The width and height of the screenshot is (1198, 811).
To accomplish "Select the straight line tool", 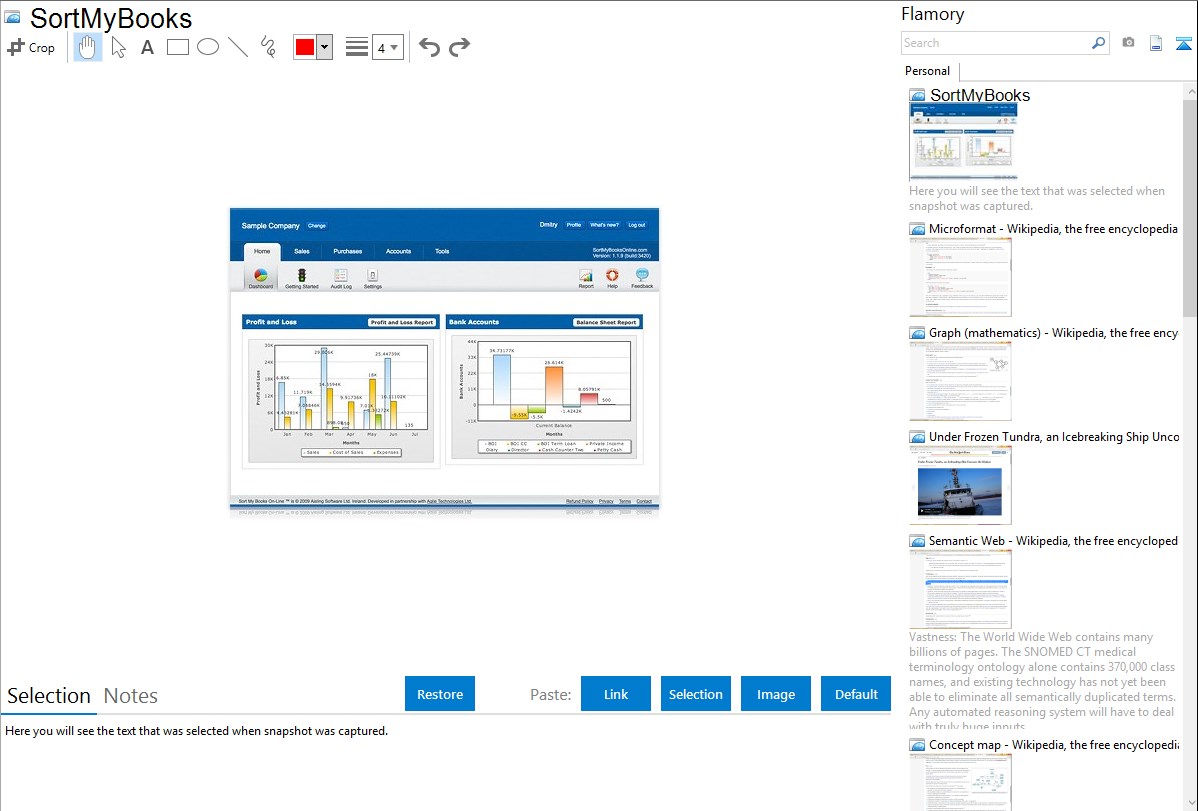I will click(238, 47).
